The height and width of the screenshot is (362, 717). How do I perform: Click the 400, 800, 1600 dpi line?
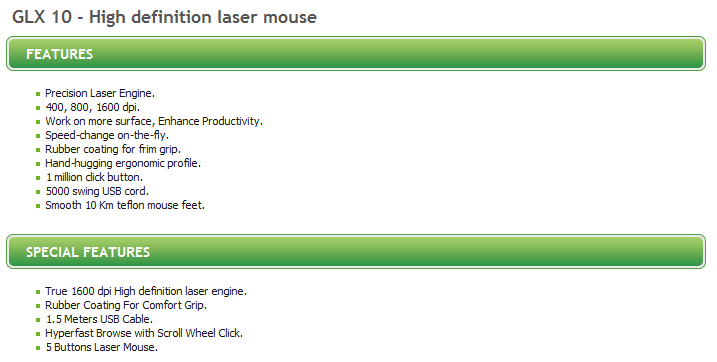tap(92, 107)
